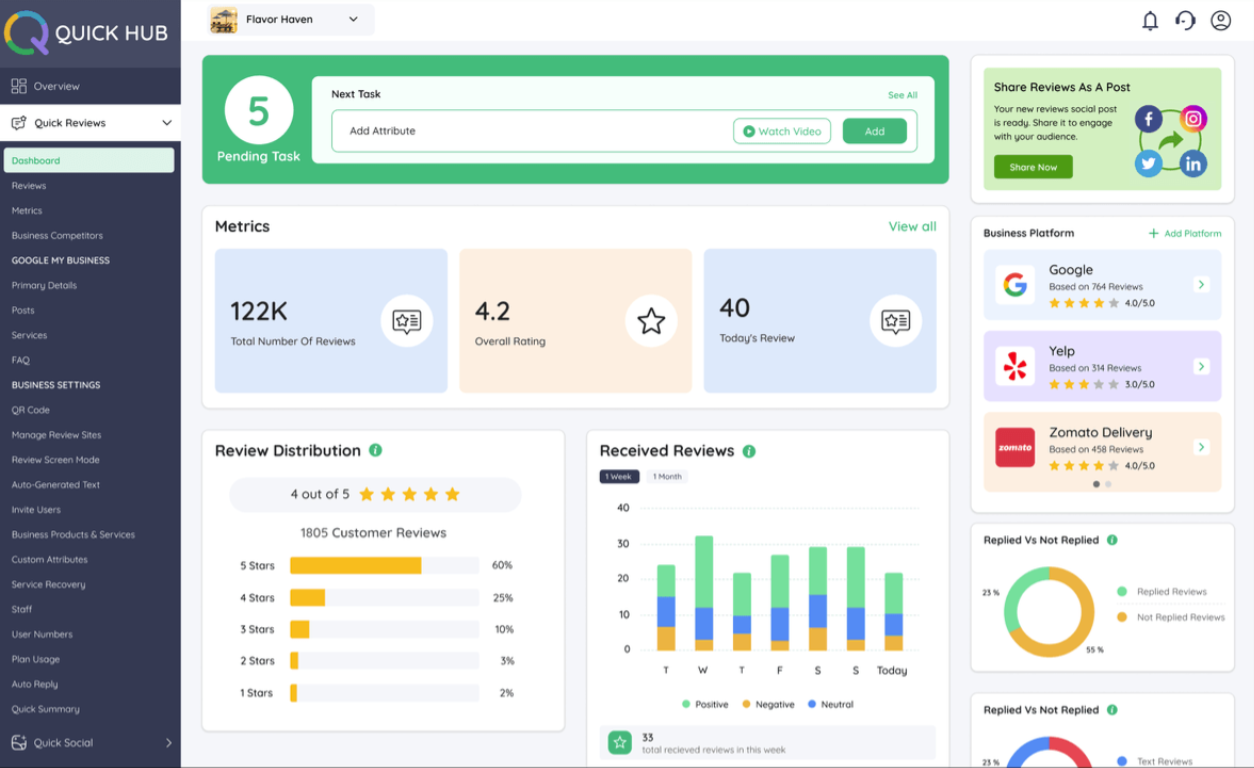Image resolution: width=1254 pixels, height=768 pixels.
Task: Share reviews post to Instagram
Action: point(1193,117)
